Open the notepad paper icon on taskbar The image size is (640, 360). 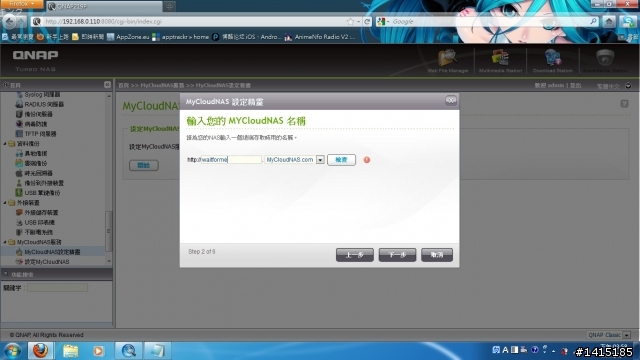click(x=157, y=351)
